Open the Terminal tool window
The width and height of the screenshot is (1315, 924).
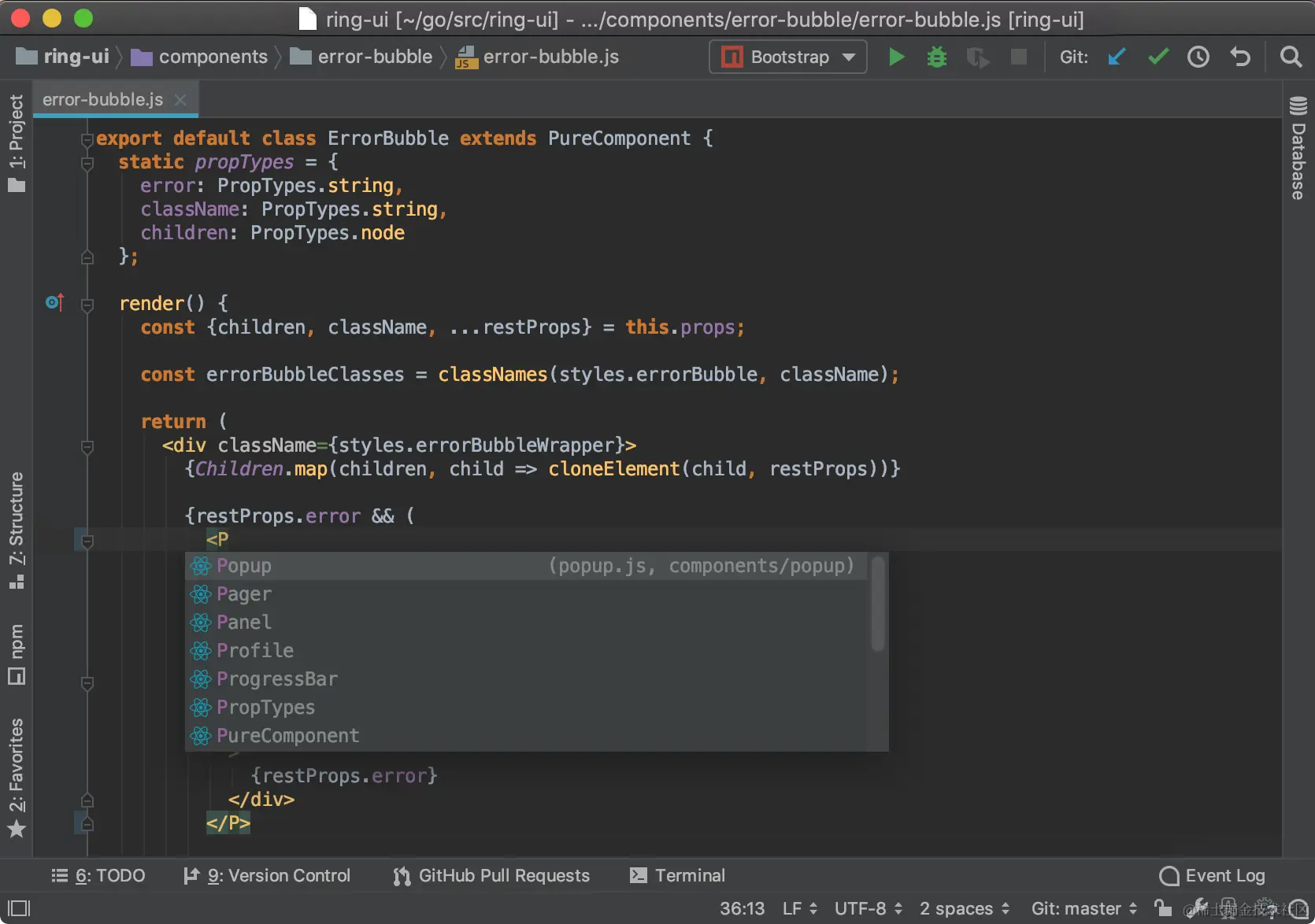pos(677,875)
